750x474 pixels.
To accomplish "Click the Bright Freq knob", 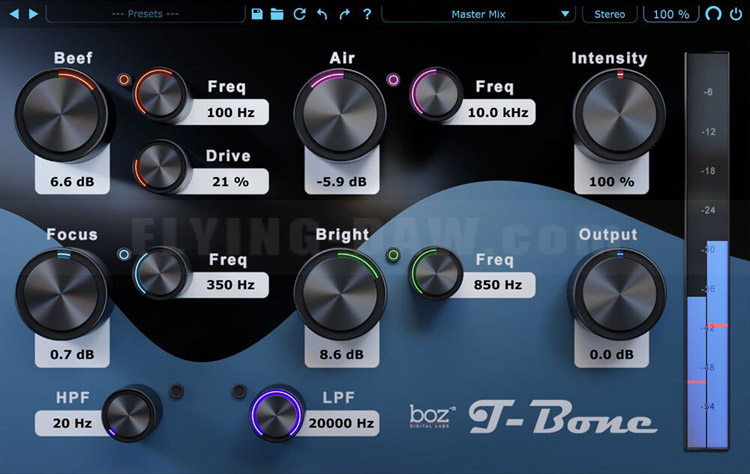I will pos(436,273).
